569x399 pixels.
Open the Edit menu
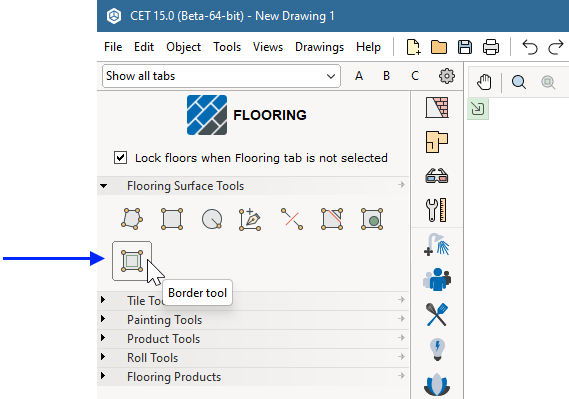coord(144,47)
